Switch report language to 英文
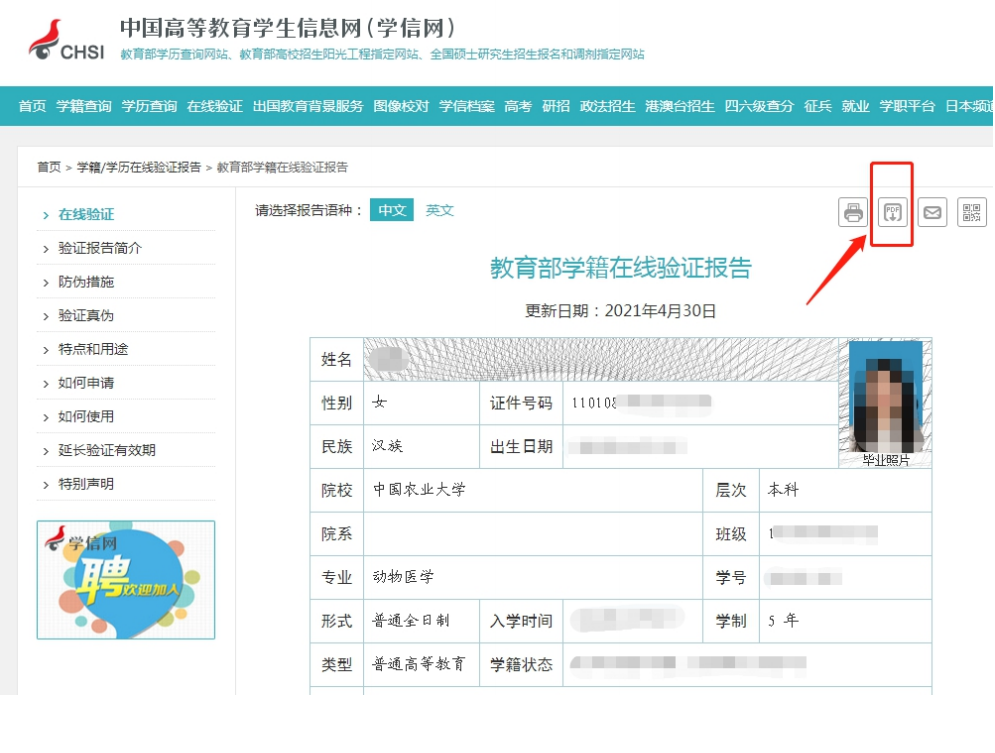Screen dimensions: 995x753 [439, 210]
